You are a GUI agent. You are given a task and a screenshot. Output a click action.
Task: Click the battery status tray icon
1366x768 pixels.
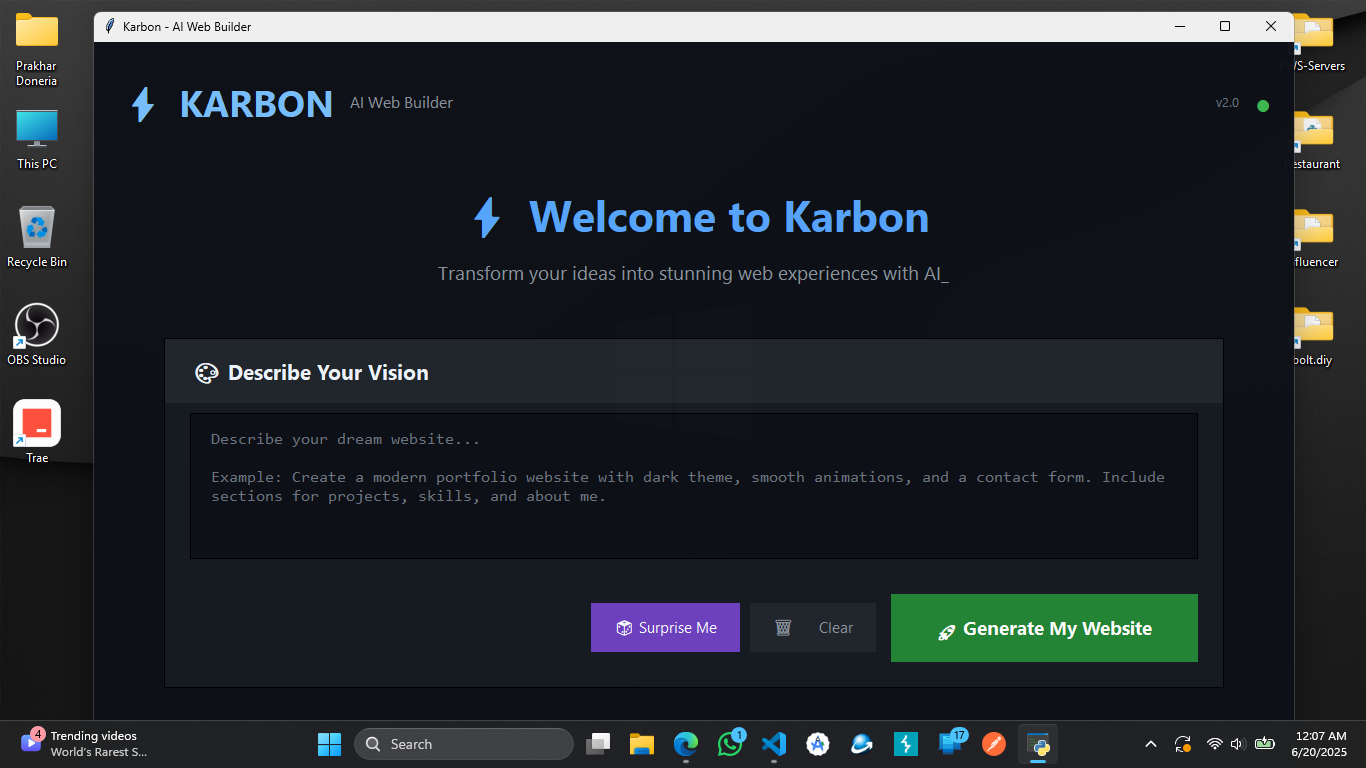[x=1265, y=744]
